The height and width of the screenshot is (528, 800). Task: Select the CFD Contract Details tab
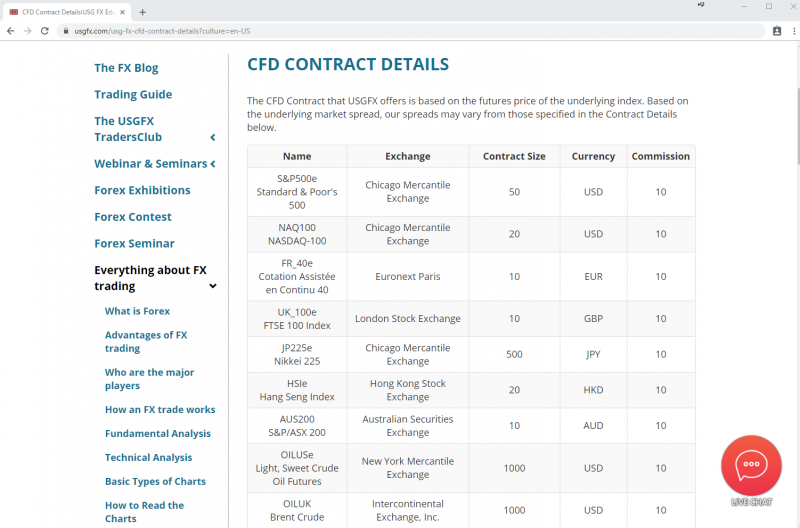pos(66,12)
